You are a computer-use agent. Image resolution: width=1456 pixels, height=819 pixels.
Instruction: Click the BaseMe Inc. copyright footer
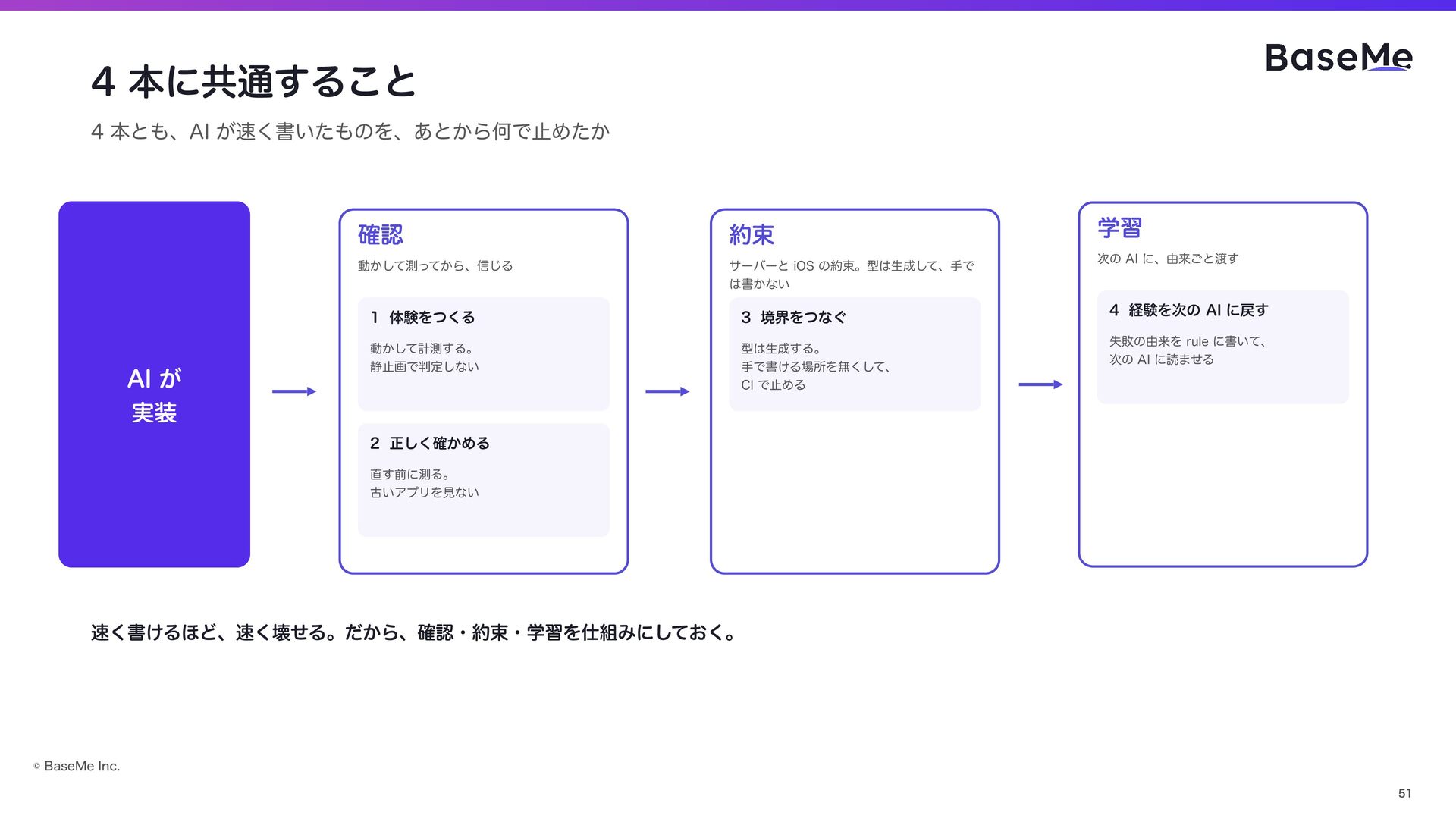tap(77, 766)
